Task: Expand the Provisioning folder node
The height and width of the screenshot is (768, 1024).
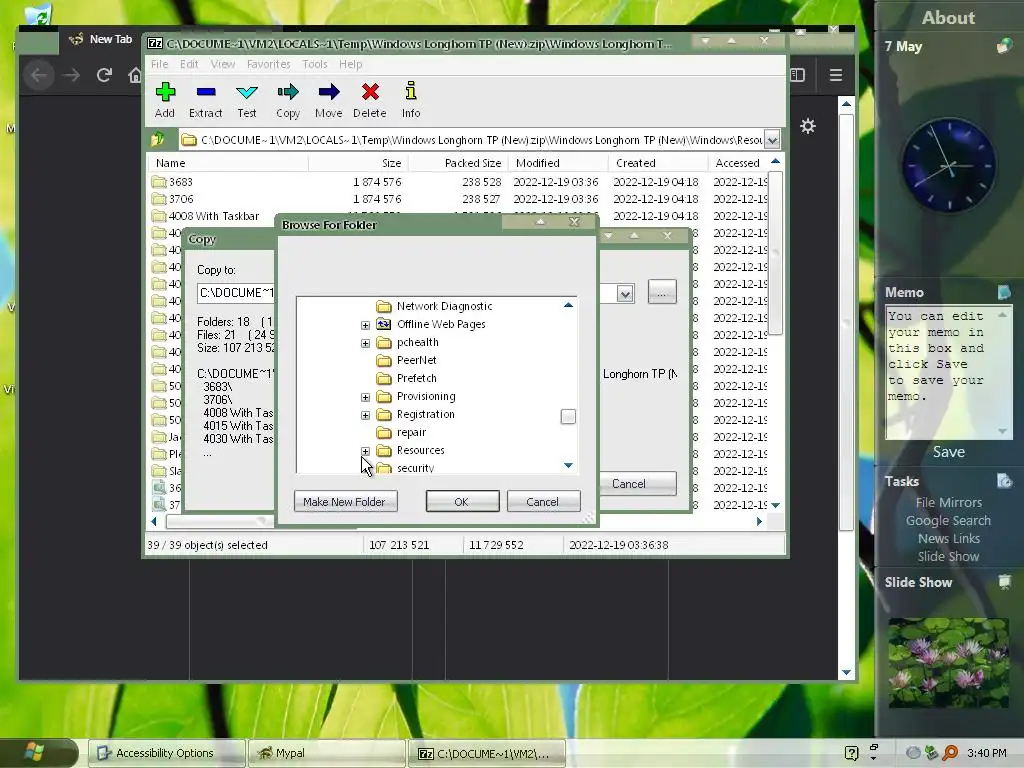Action: pos(365,397)
